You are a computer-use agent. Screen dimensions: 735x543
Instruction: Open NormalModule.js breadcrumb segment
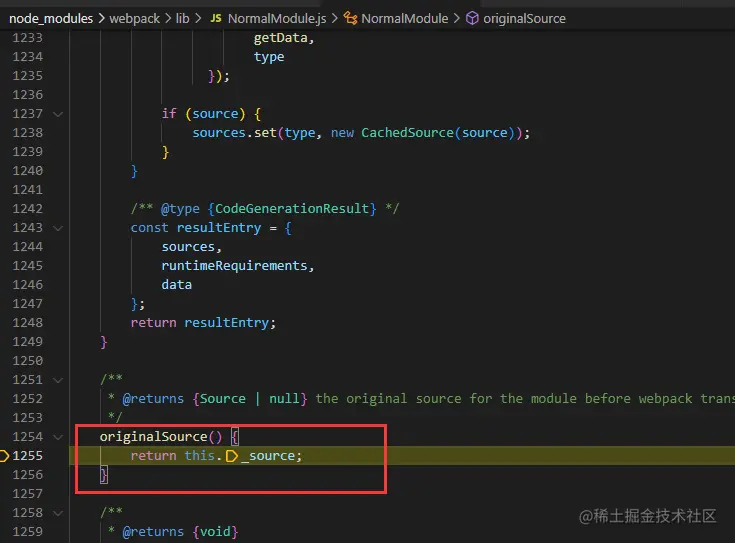pyautogui.click(x=277, y=19)
